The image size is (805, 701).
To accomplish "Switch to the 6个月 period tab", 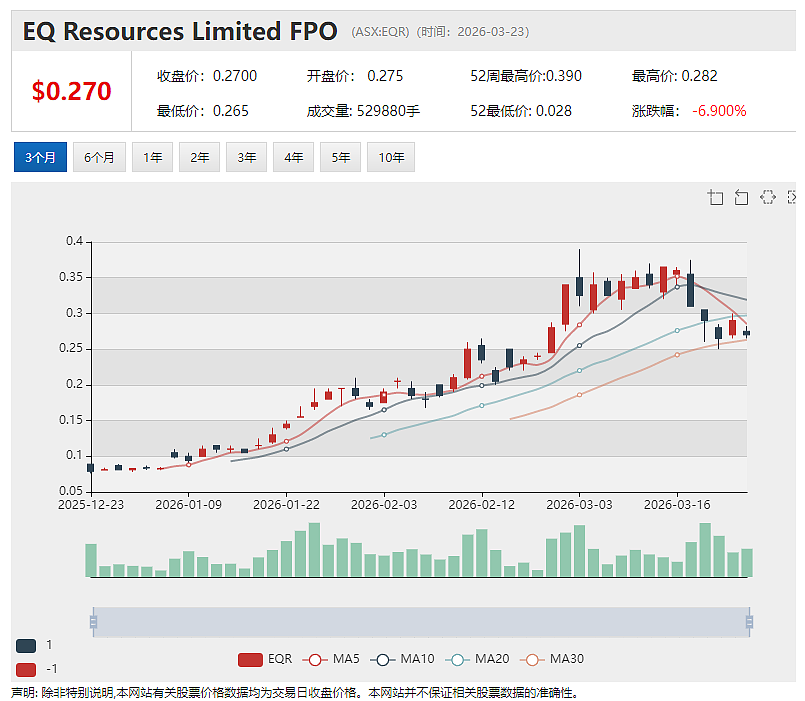I will (99, 157).
